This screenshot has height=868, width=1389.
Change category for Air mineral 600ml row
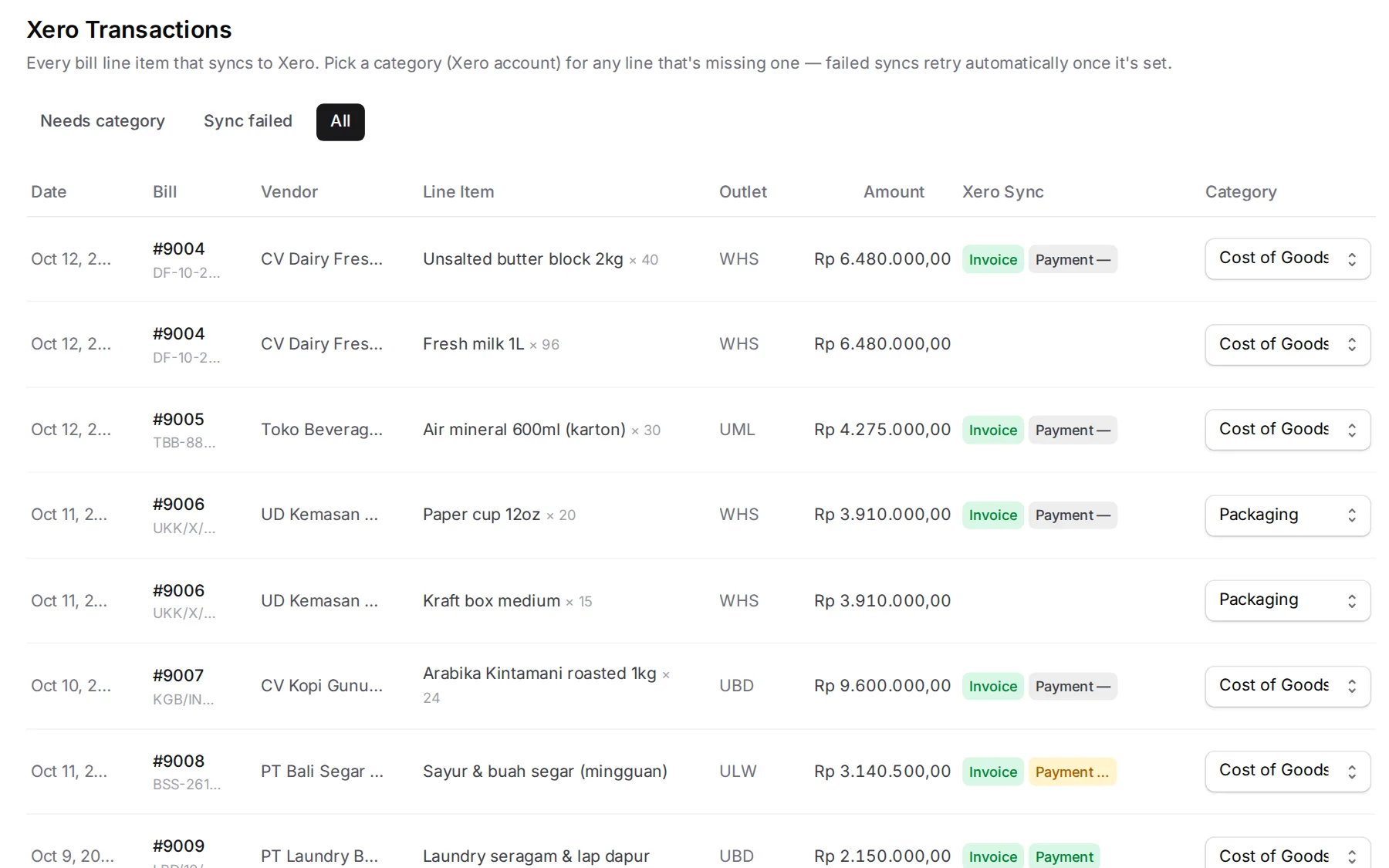click(x=1287, y=430)
